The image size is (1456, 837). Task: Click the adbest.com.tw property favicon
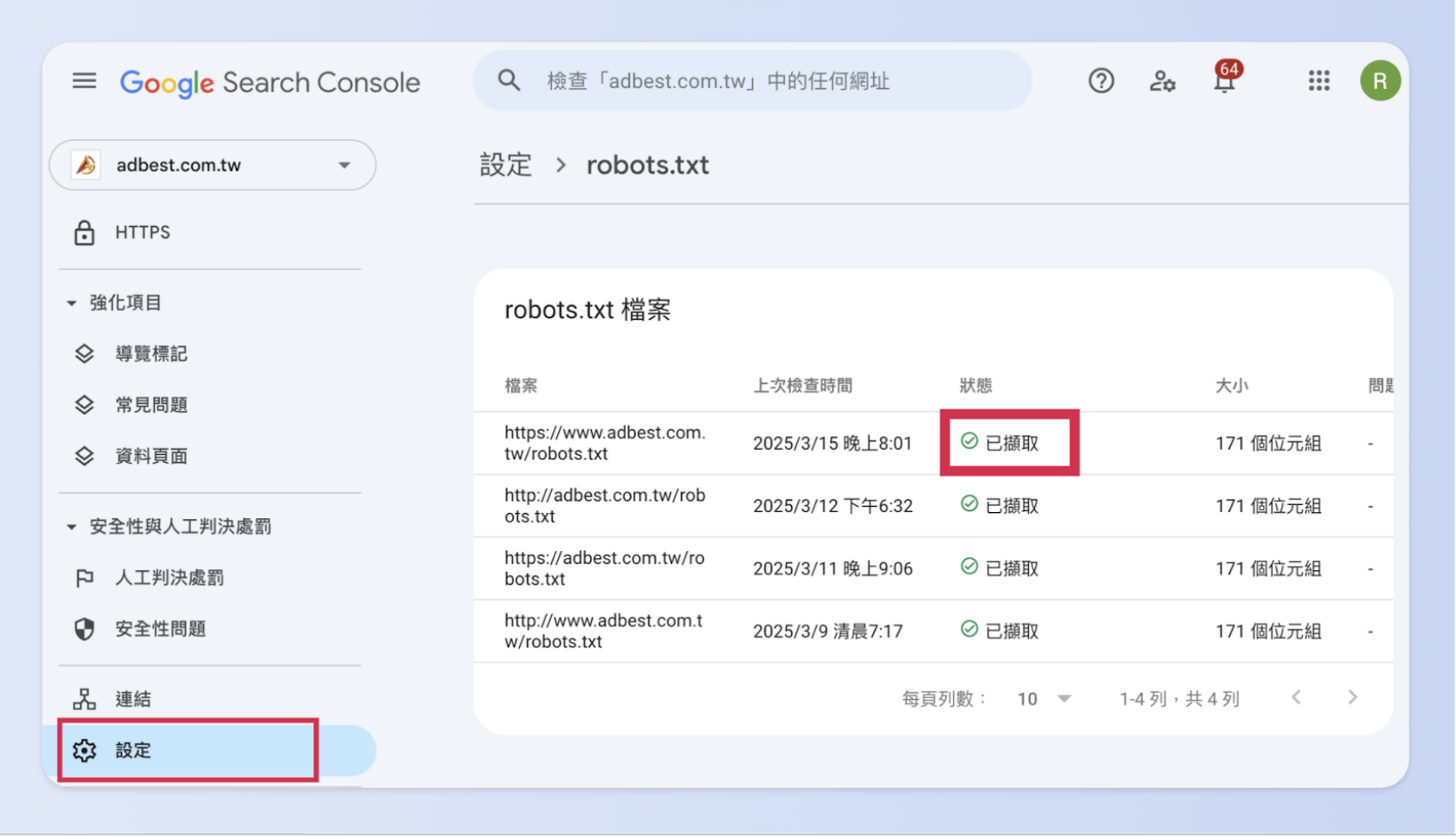[x=86, y=165]
